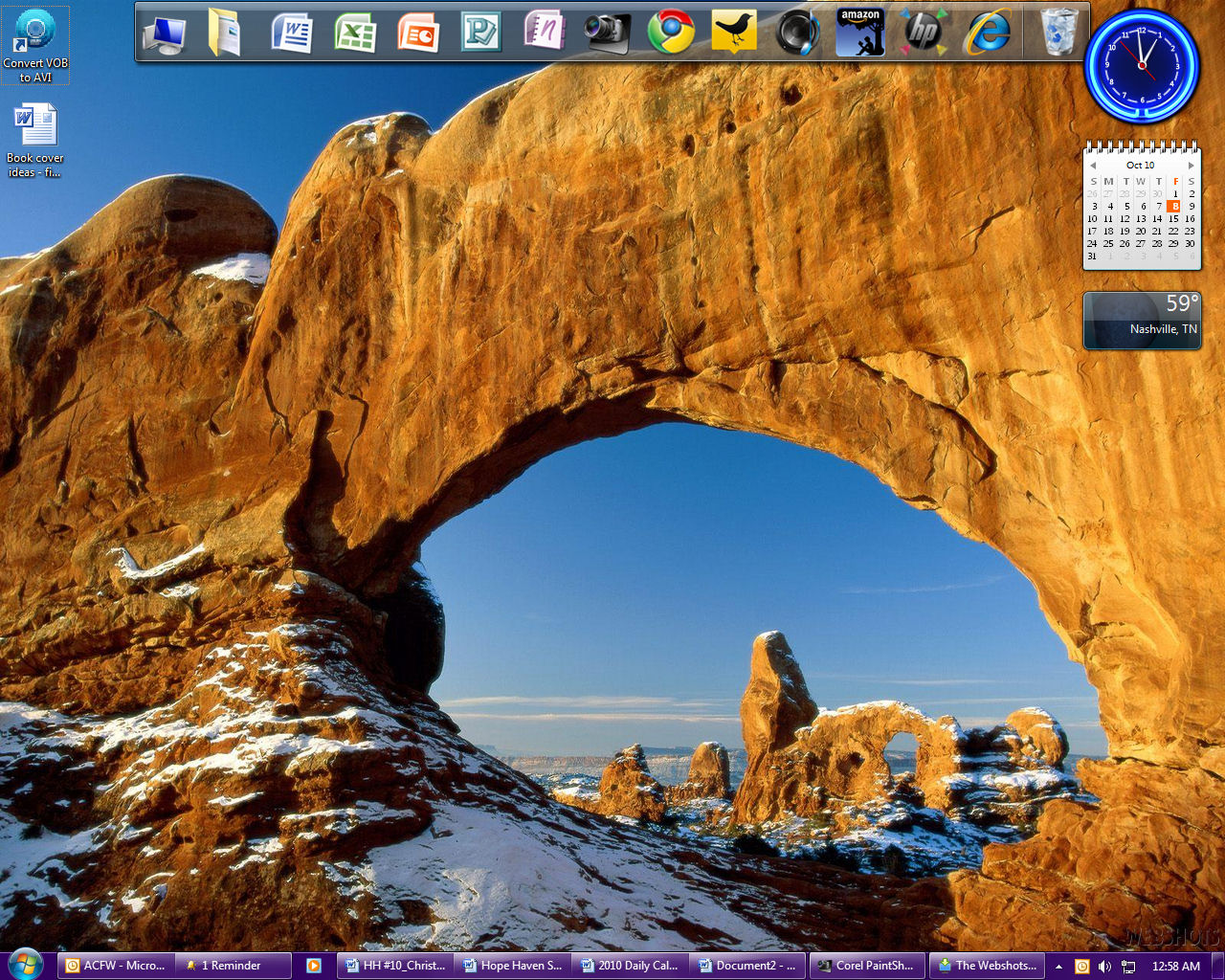Launch PowerPoint from the dock
Screen dimensions: 1225x980
[x=418, y=33]
